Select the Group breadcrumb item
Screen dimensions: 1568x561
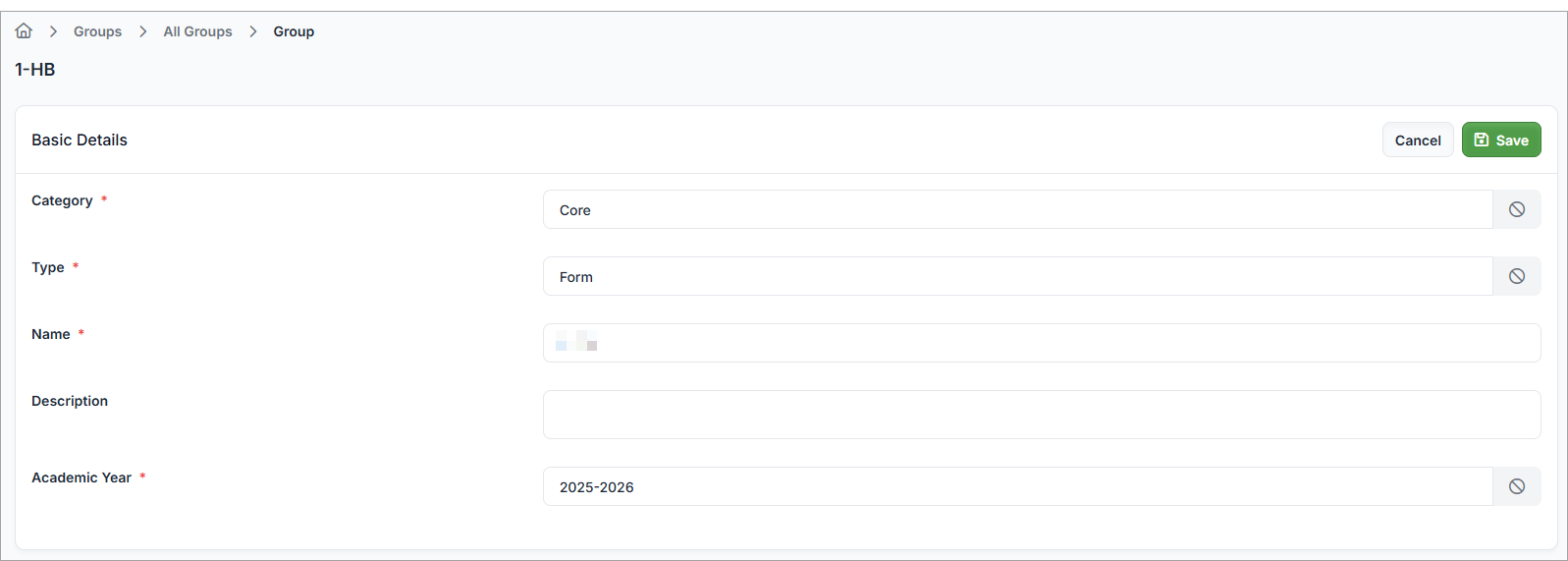[294, 31]
